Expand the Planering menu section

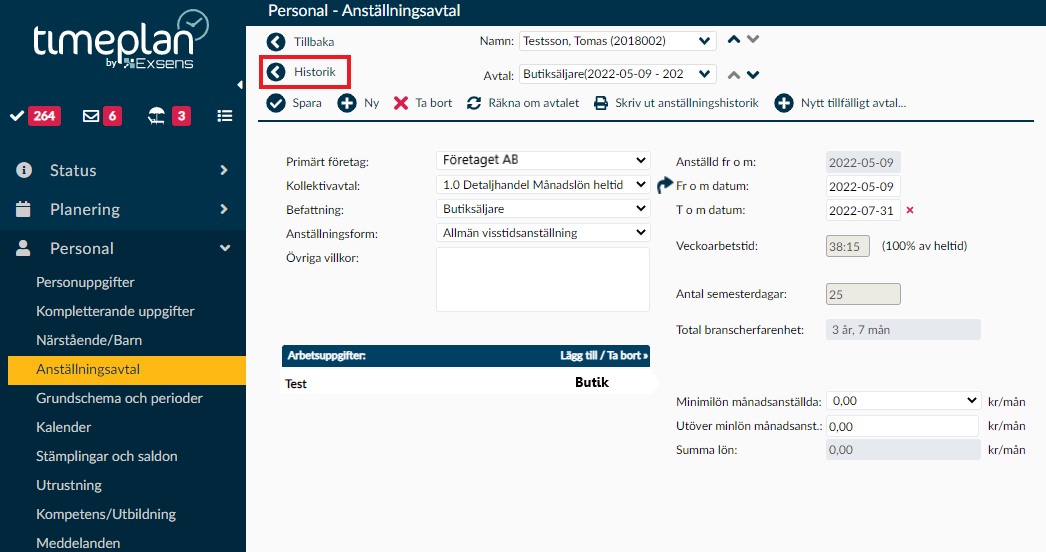[122, 209]
